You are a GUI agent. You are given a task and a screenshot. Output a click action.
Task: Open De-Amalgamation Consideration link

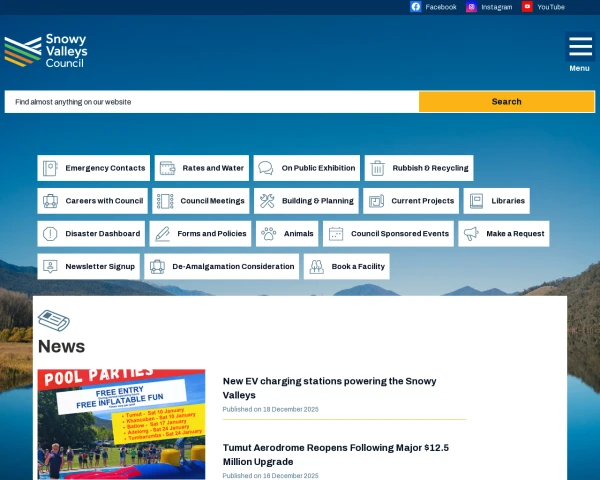[x=222, y=267]
